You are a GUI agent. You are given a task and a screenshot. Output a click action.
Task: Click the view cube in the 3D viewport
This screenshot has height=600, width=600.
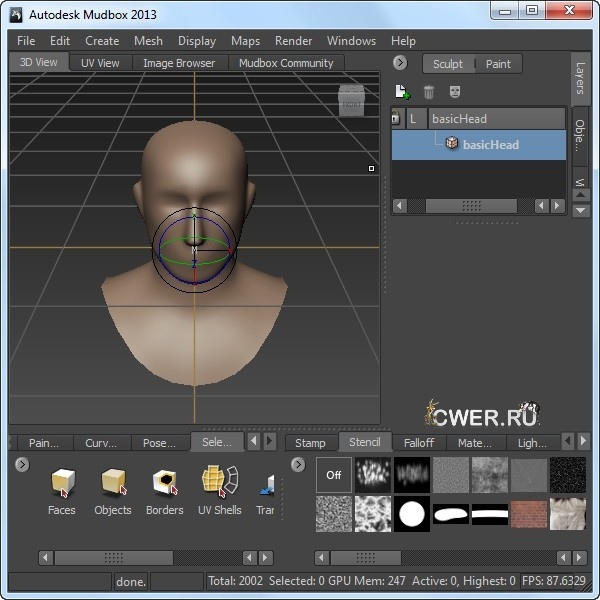tap(351, 99)
